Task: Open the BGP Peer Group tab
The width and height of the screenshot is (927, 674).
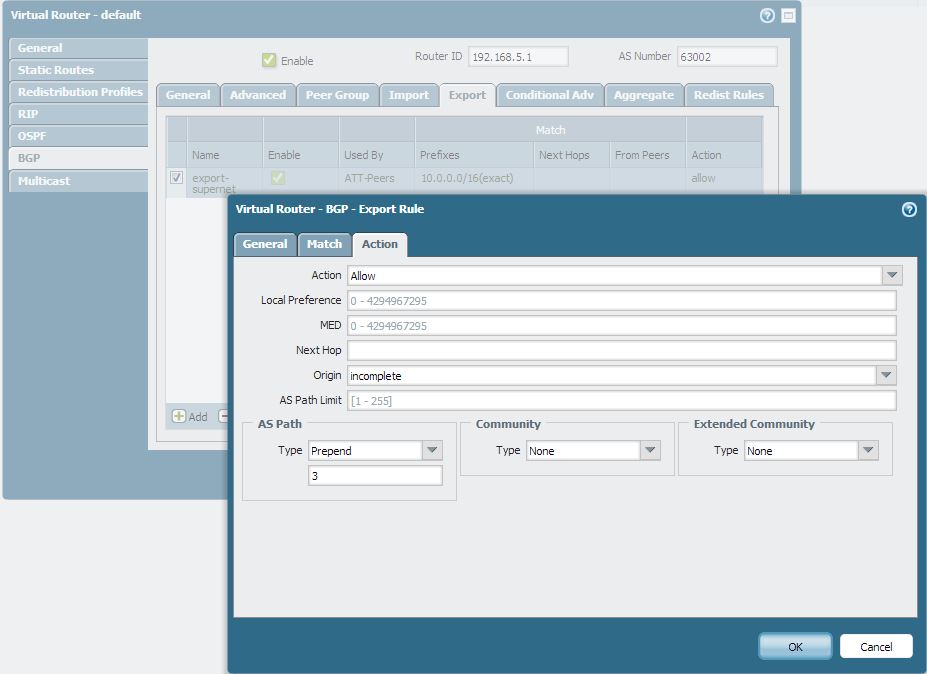Action: point(337,95)
